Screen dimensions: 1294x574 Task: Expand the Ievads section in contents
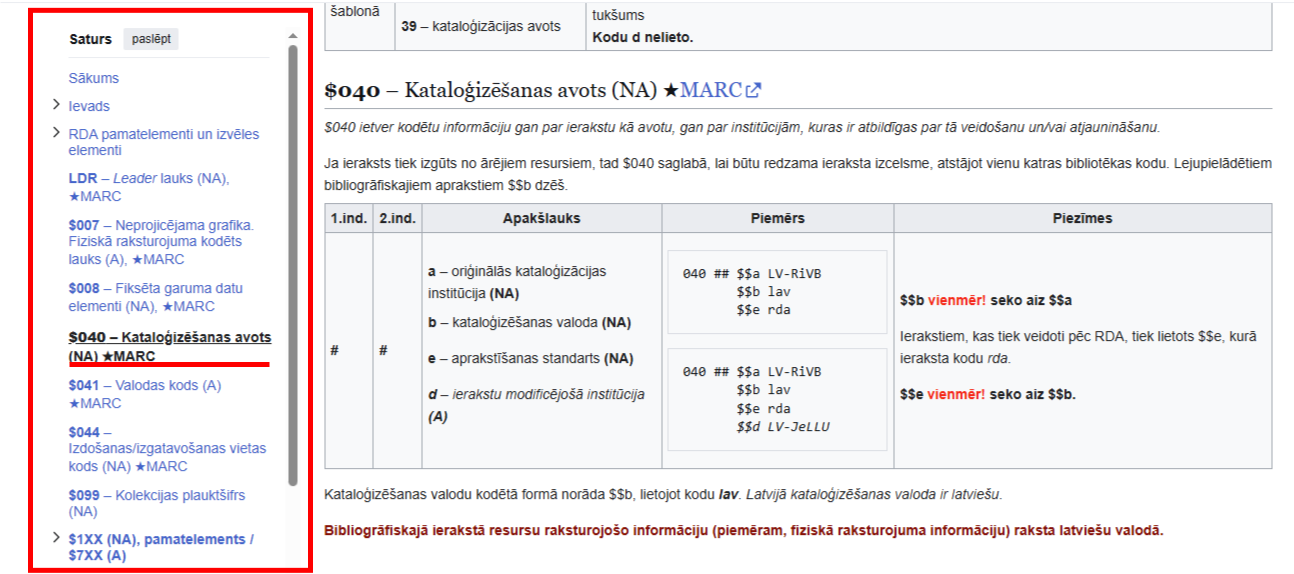click(55, 105)
